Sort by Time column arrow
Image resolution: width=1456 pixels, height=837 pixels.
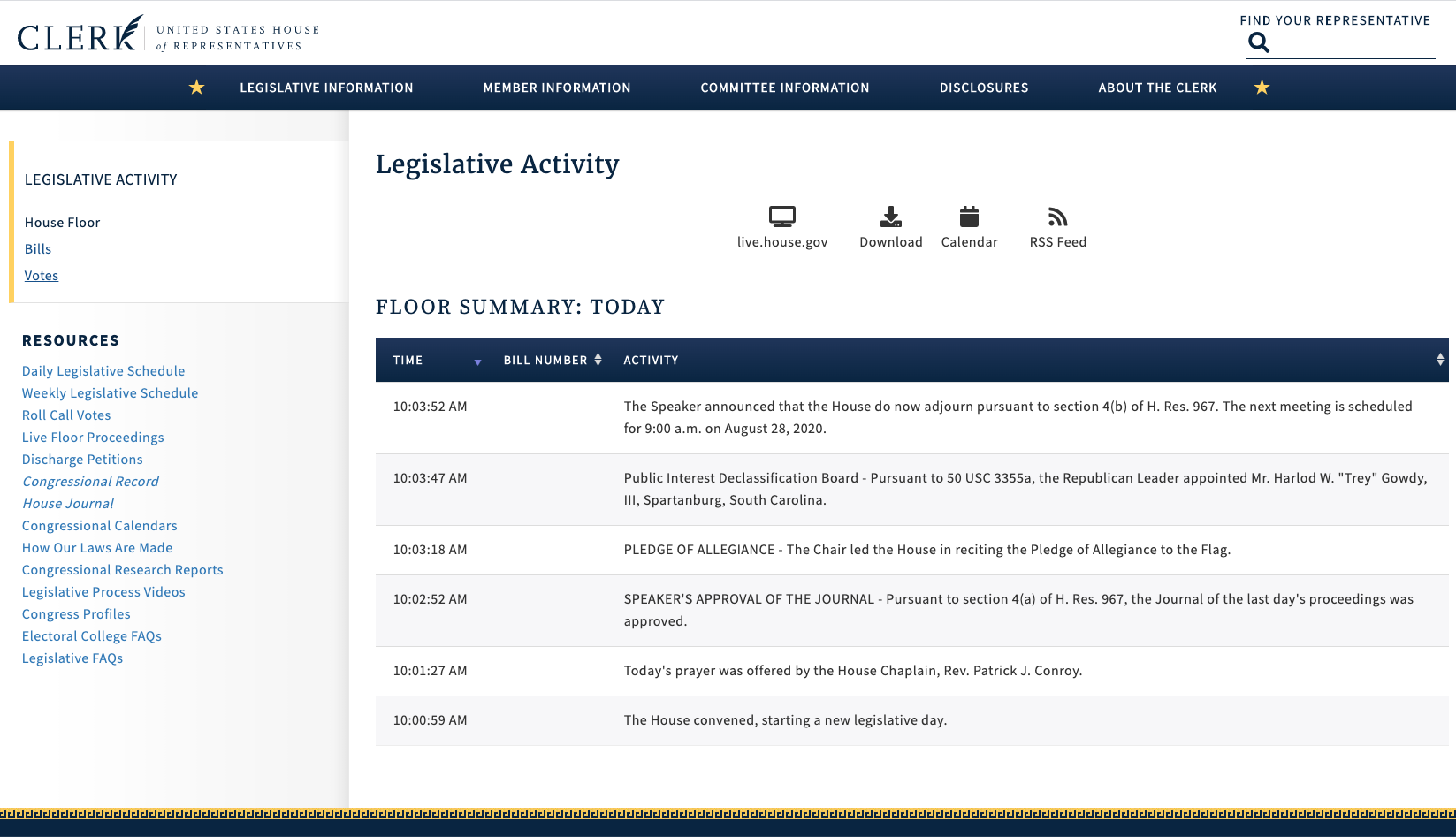[x=477, y=361]
